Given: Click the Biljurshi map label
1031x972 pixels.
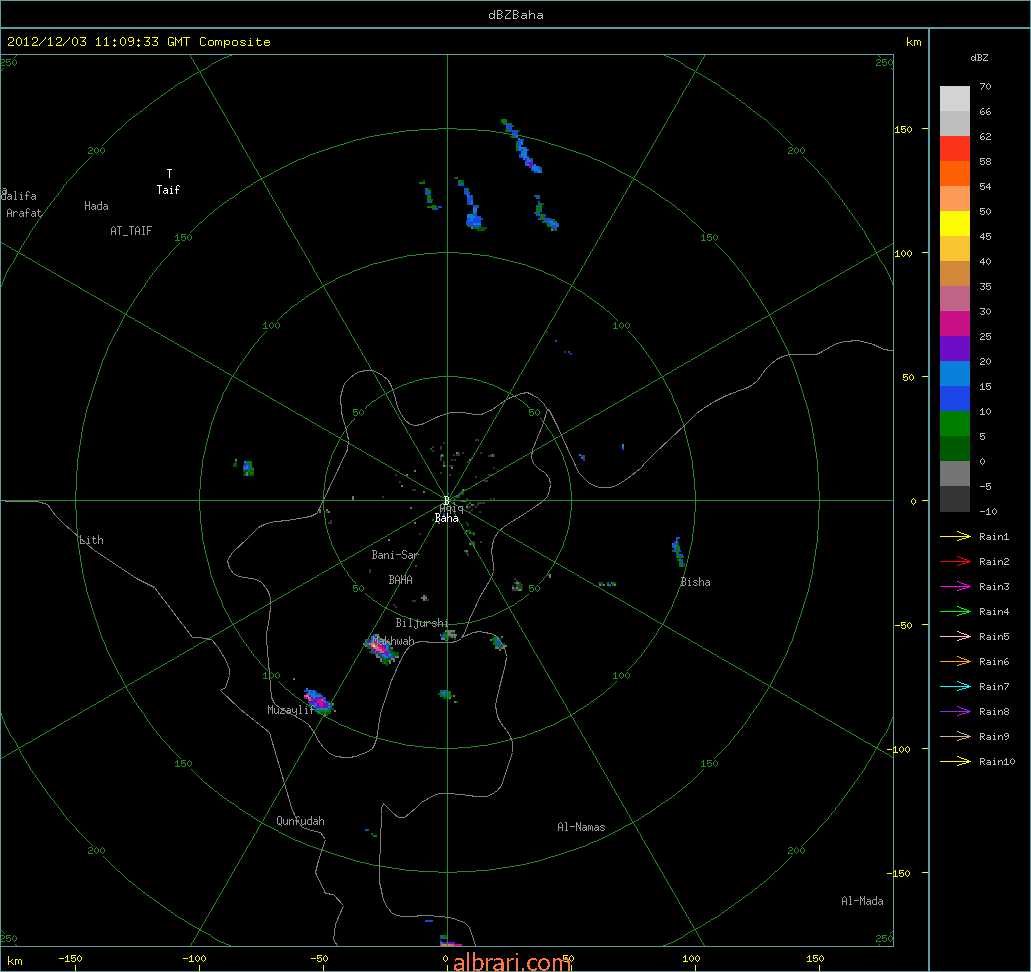Looking at the screenshot, I should pyautogui.click(x=421, y=623).
